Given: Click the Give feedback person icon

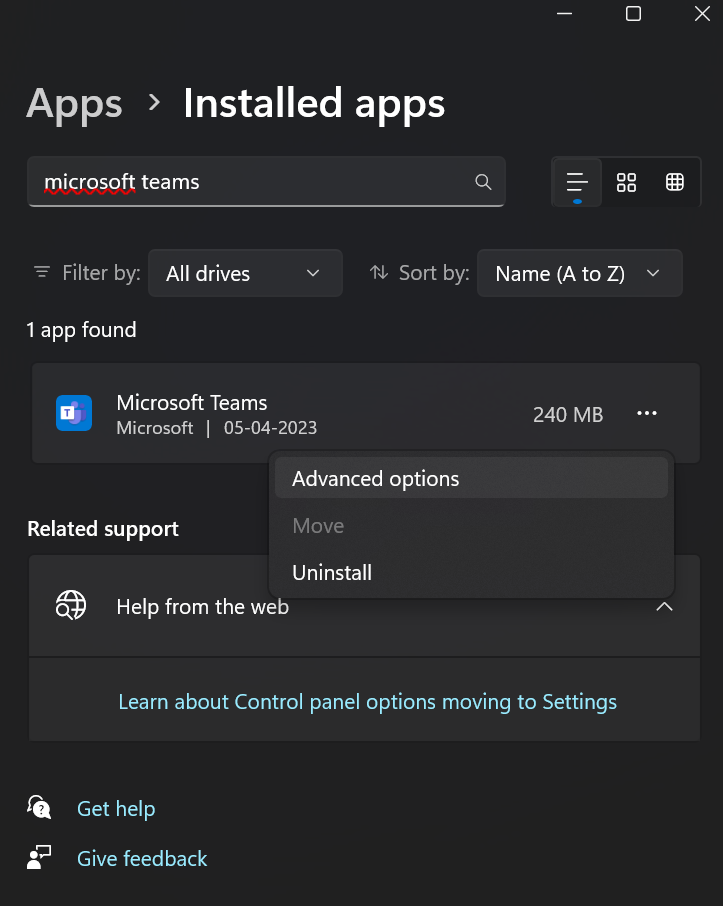Looking at the screenshot, I should click(40, 858).
